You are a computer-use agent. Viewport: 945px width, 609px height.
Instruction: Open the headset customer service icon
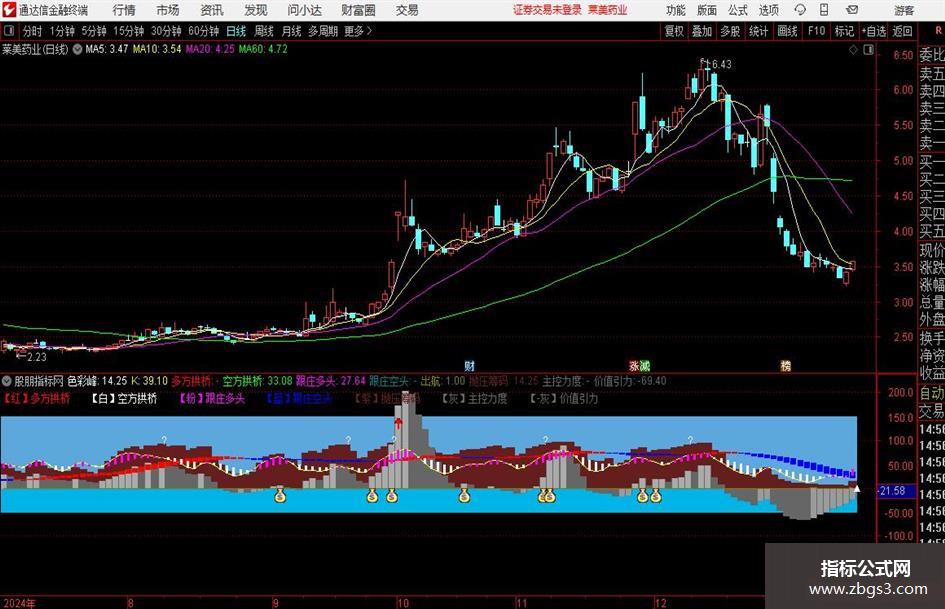800,10
